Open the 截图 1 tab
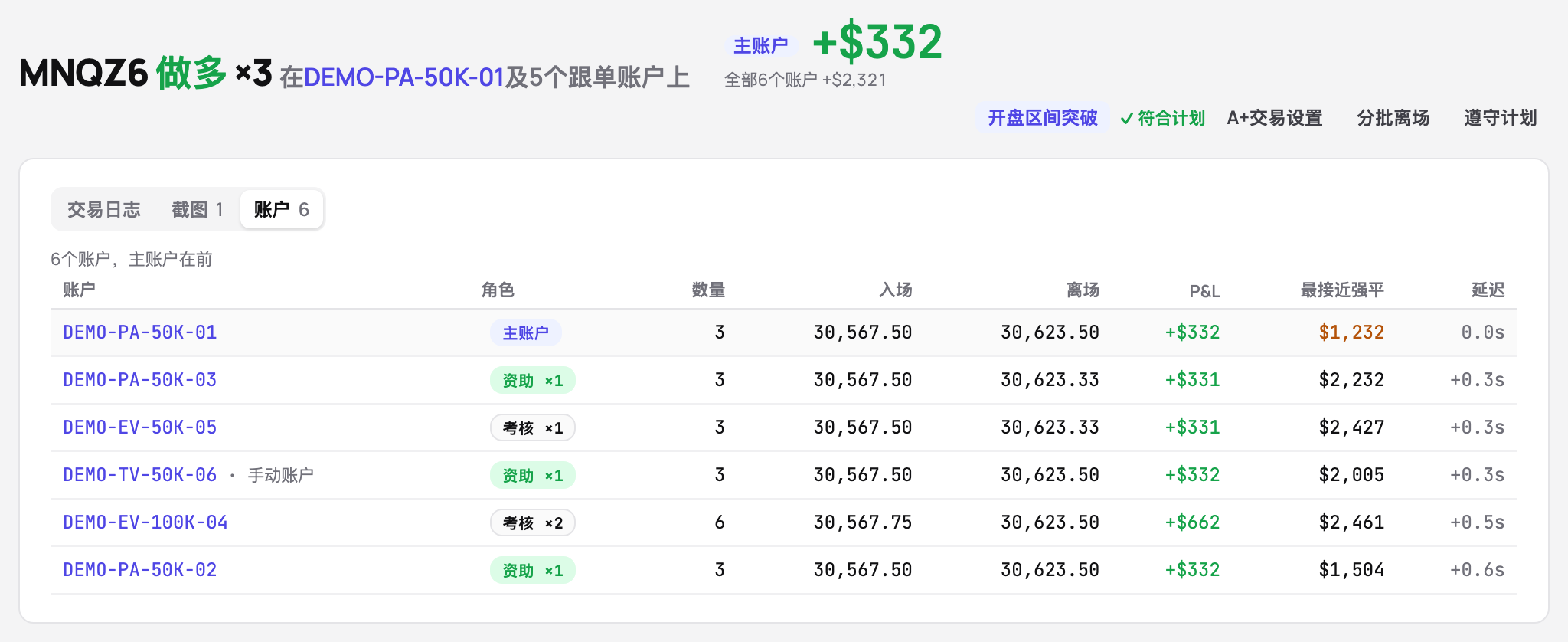 point(198,210)
